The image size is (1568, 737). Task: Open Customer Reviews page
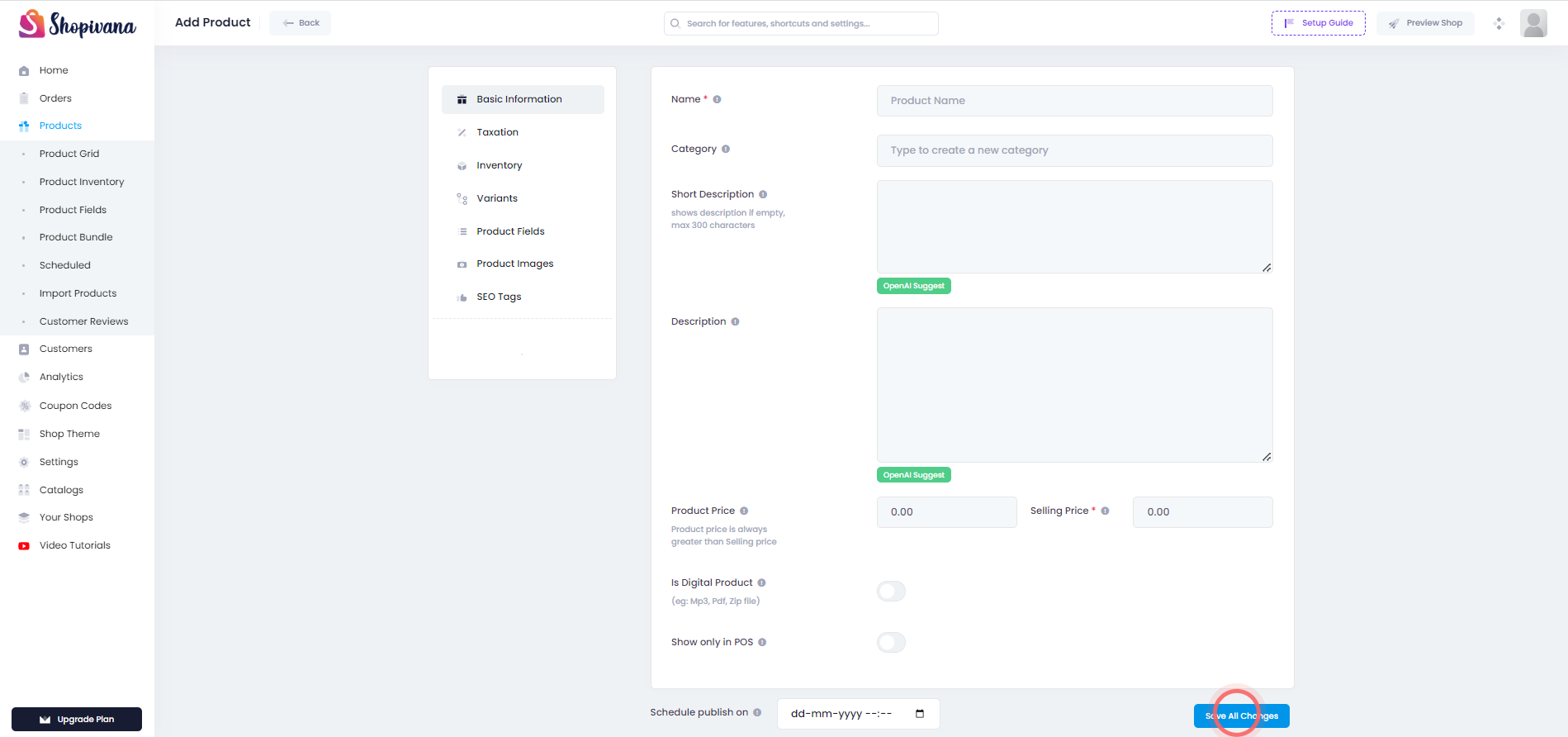tap(83, 321)
